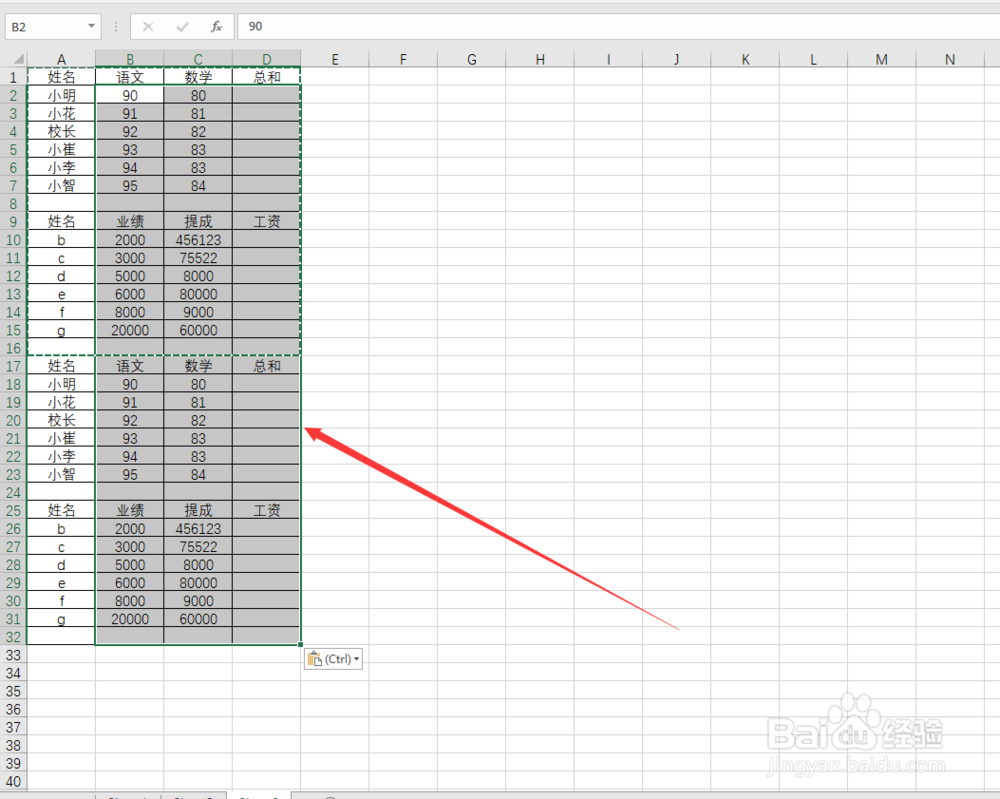Click the Insert Function fx icon
The image size is (1000, 799).
coord(216,27)
